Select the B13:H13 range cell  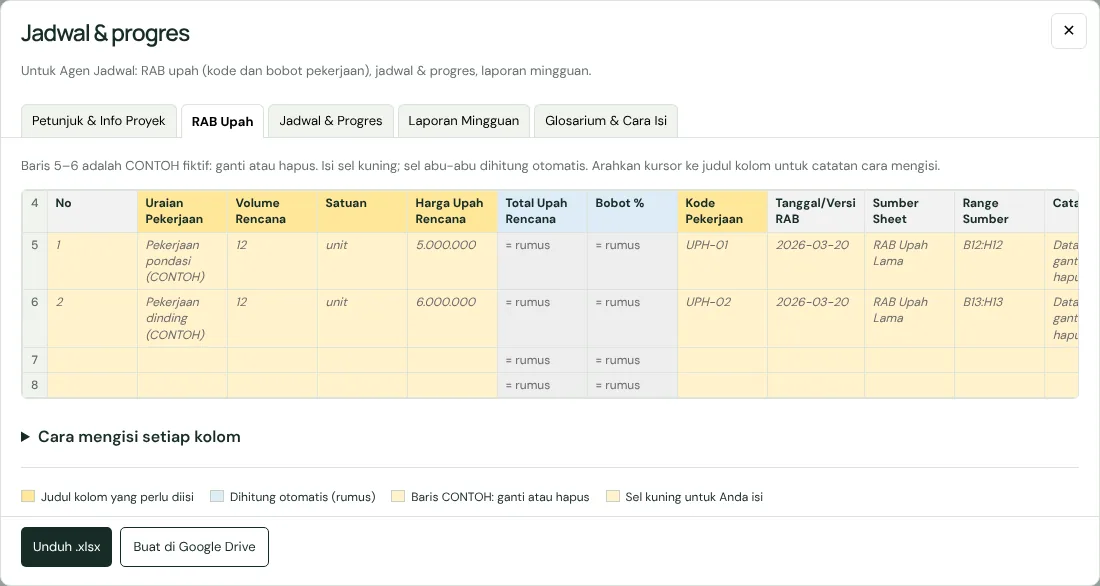point(999,319)
